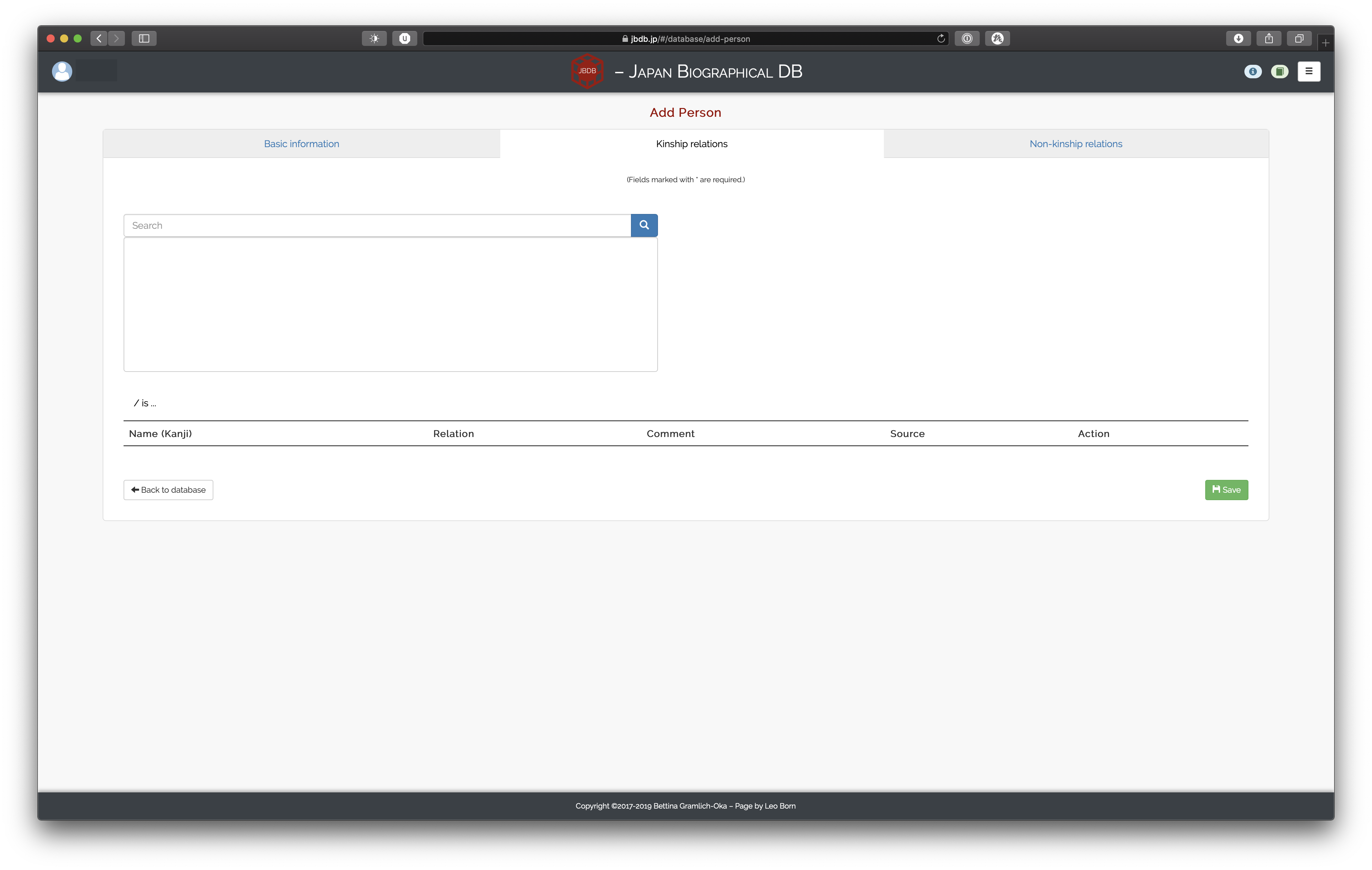Click the Safari share button
The image size is (1372, 870).
(1269, 38)
